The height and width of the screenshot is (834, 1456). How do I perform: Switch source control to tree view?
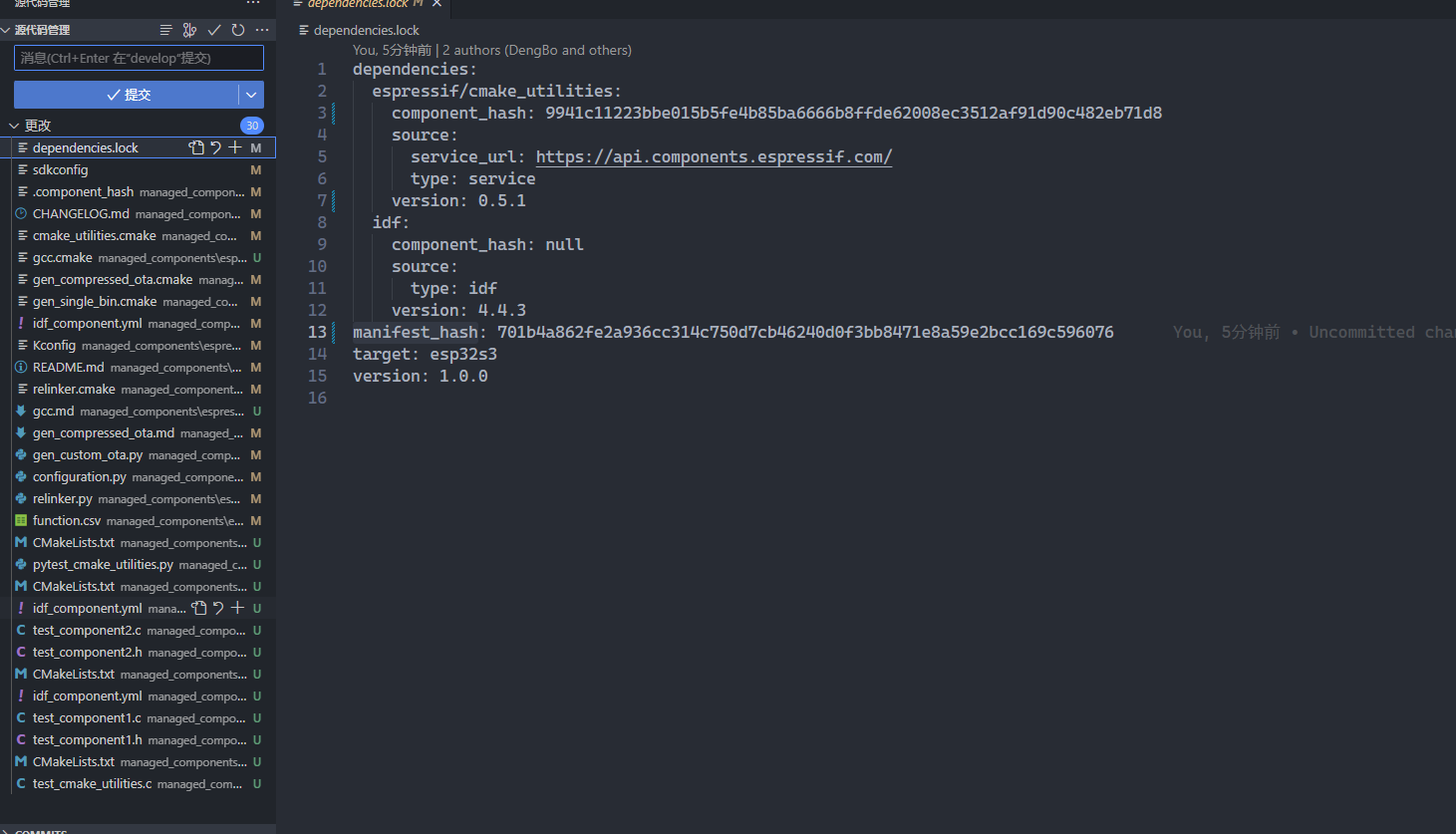166,30
